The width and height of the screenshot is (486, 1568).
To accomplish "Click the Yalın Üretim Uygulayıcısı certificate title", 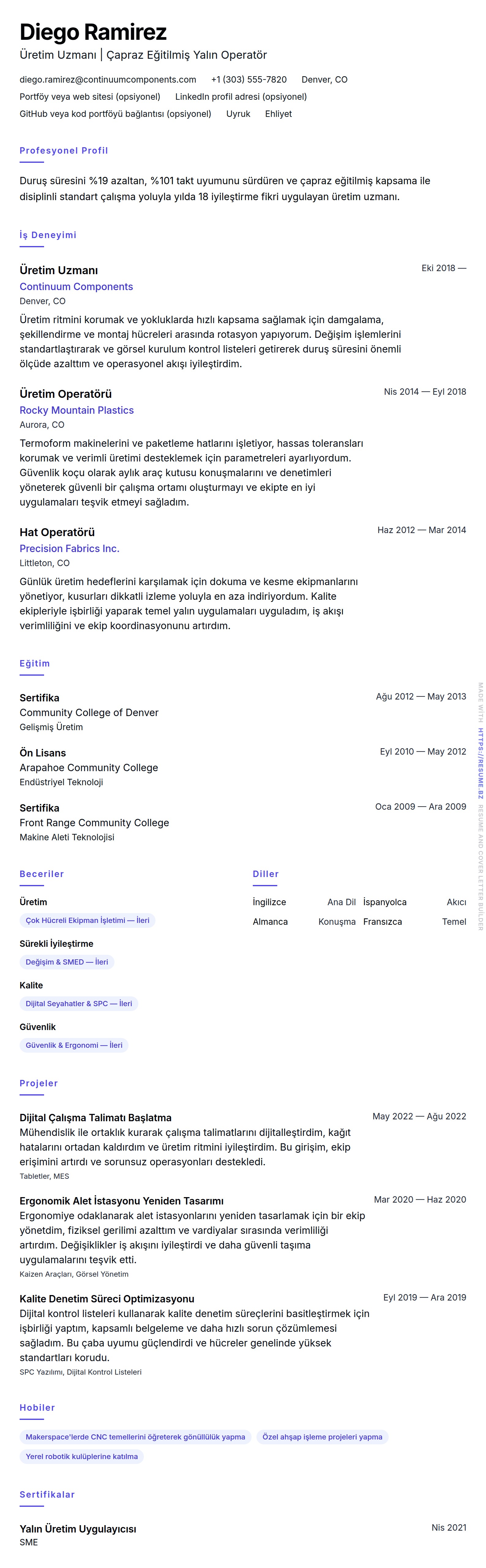I will point(78,1529).
